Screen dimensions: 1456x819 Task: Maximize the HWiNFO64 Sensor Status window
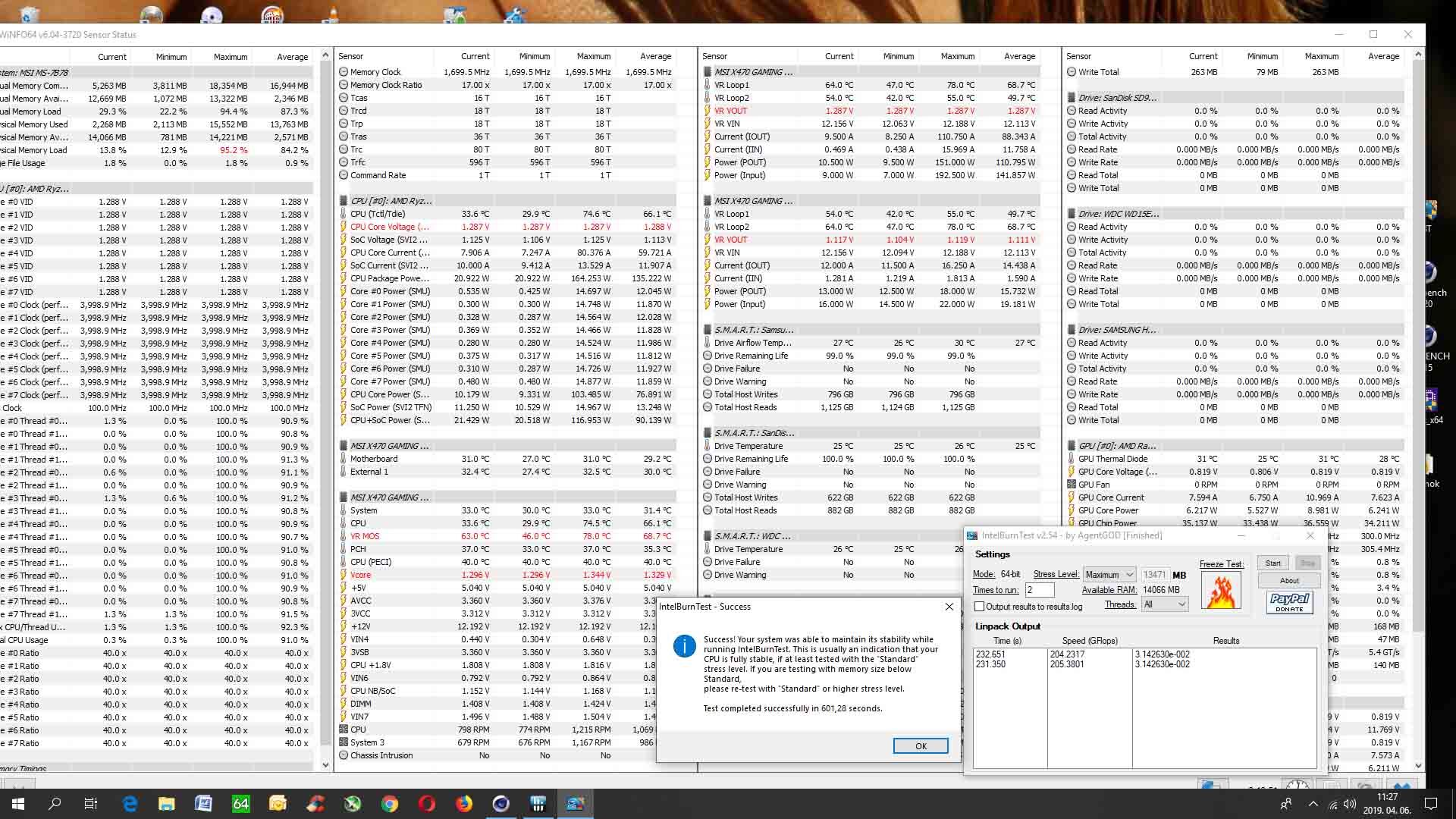(1373, 34)
